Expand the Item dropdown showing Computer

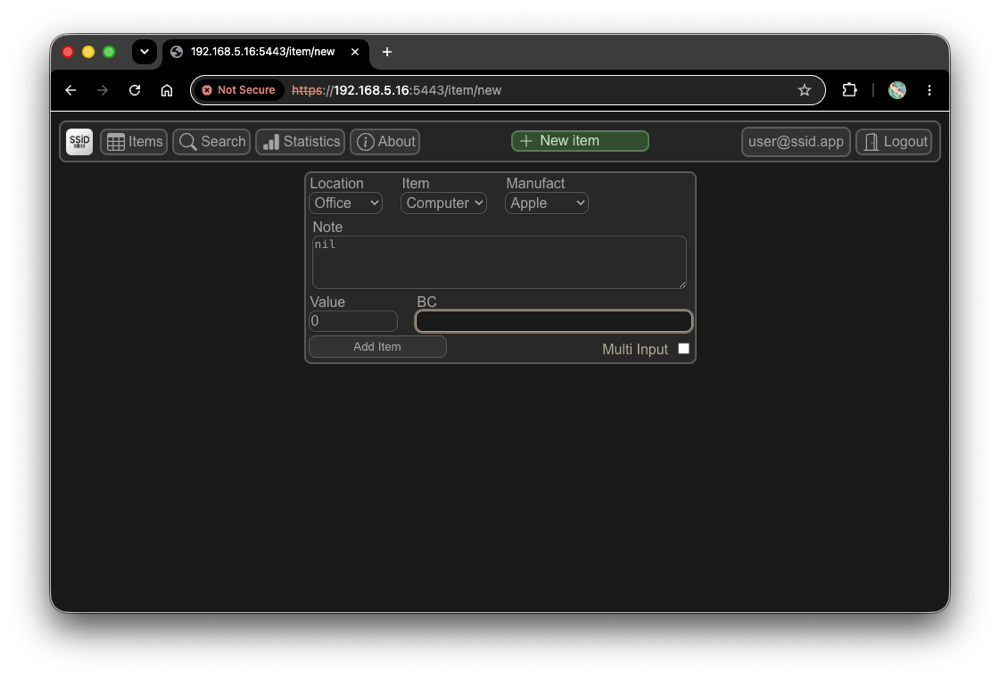pyautogui.click(x=444, y=203)
